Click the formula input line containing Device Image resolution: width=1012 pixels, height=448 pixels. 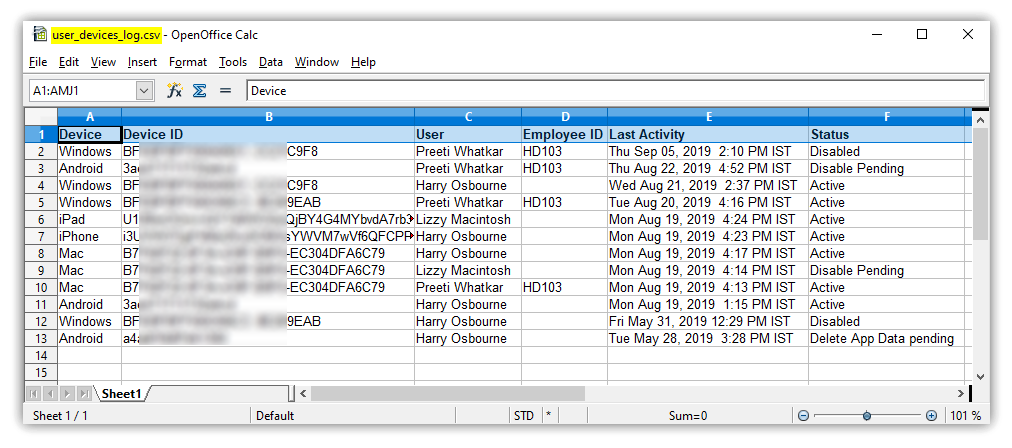616,91
